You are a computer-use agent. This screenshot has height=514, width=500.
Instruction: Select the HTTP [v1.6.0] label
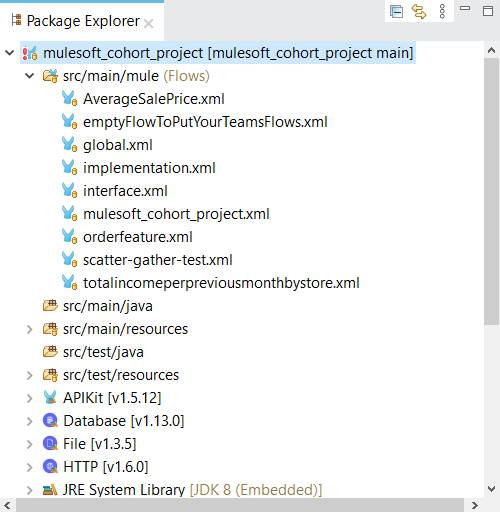[106, 467]
